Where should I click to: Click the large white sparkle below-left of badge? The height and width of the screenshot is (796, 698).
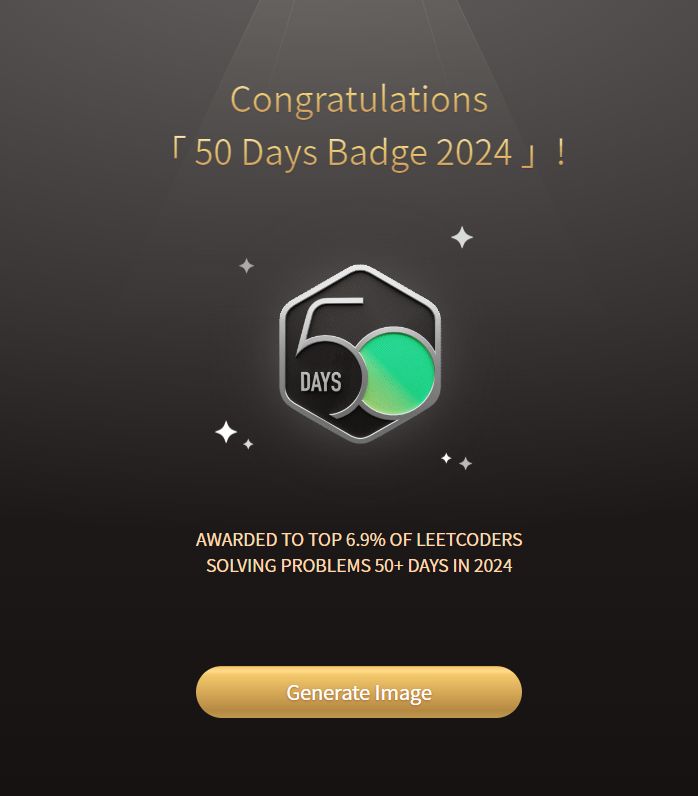226,432
